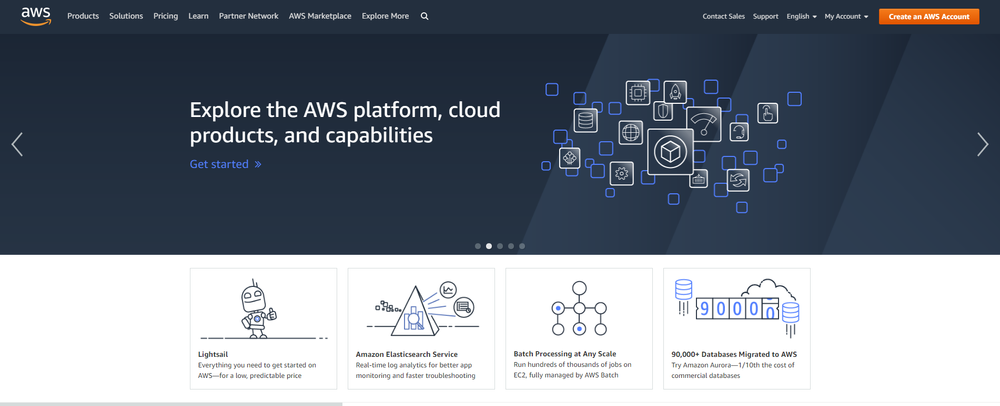Image resolution: width=1000 pixels, height=406 pixels.
Task: Click the central cube icon in hero graphic
Action: coord(670,152)
